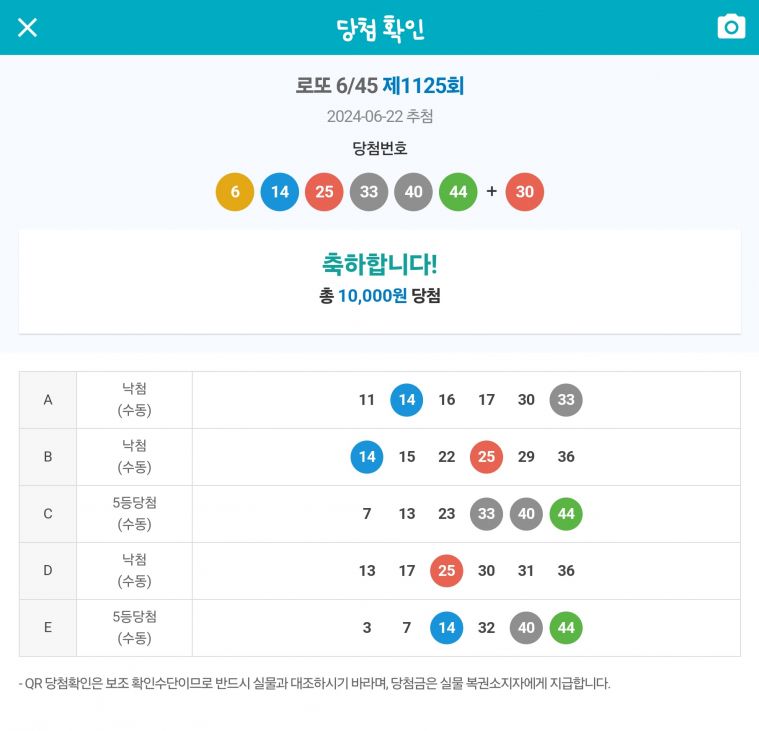759x731 pixels.
Task: Click the 2024-06-22 추첨 draw date text
Action: [x=380, y=117]
